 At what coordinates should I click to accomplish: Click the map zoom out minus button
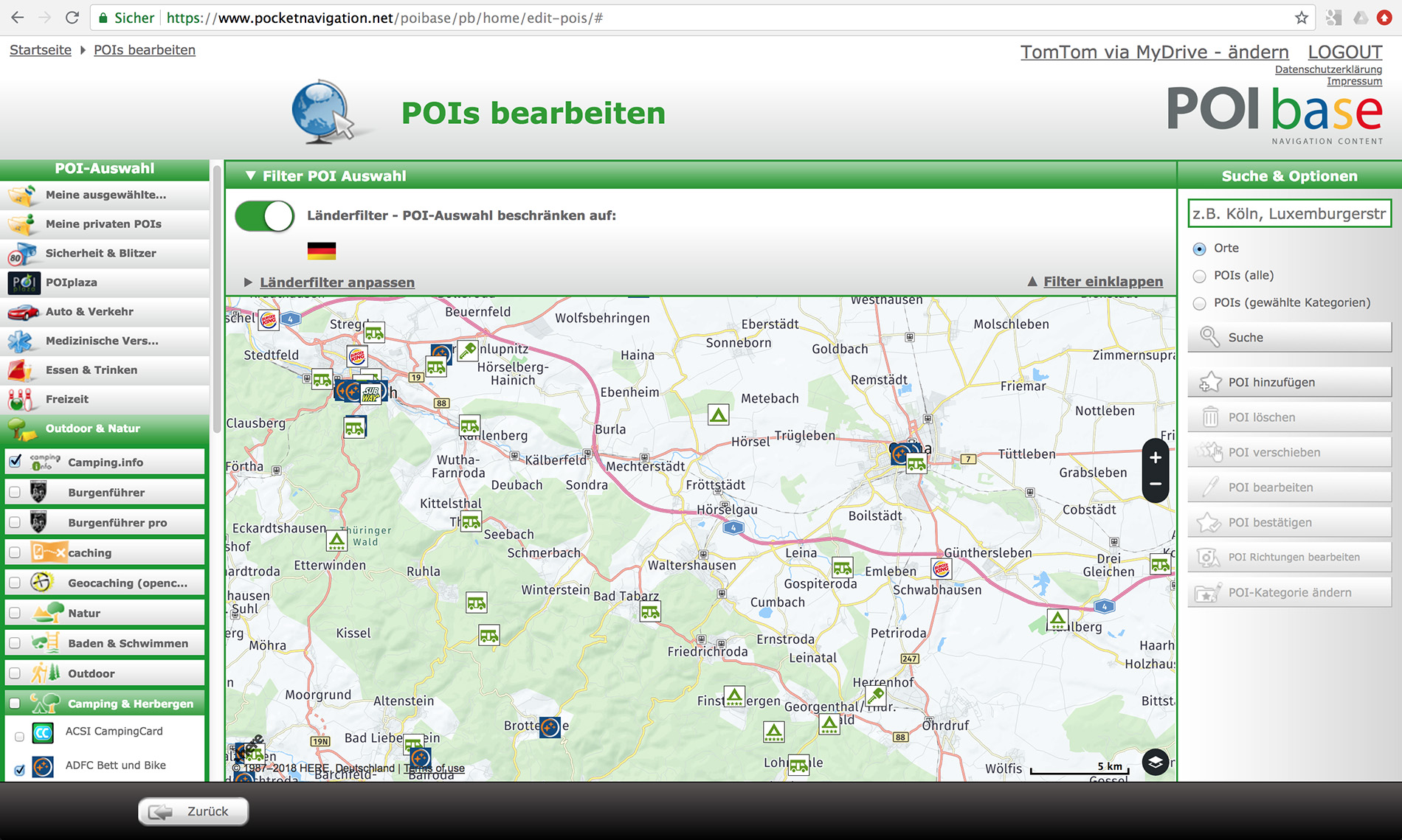(1155, 485)
